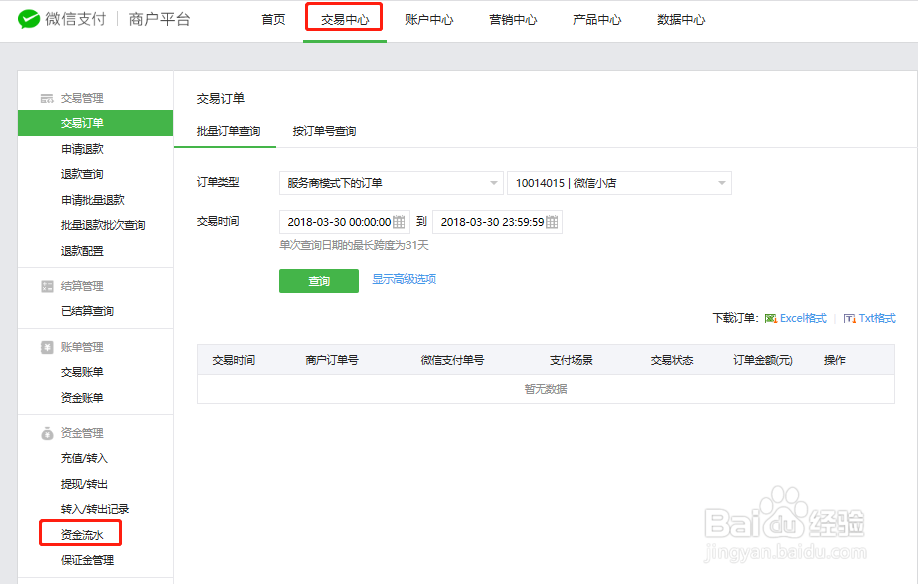Open 已结算查询 in sidebar

87,311
